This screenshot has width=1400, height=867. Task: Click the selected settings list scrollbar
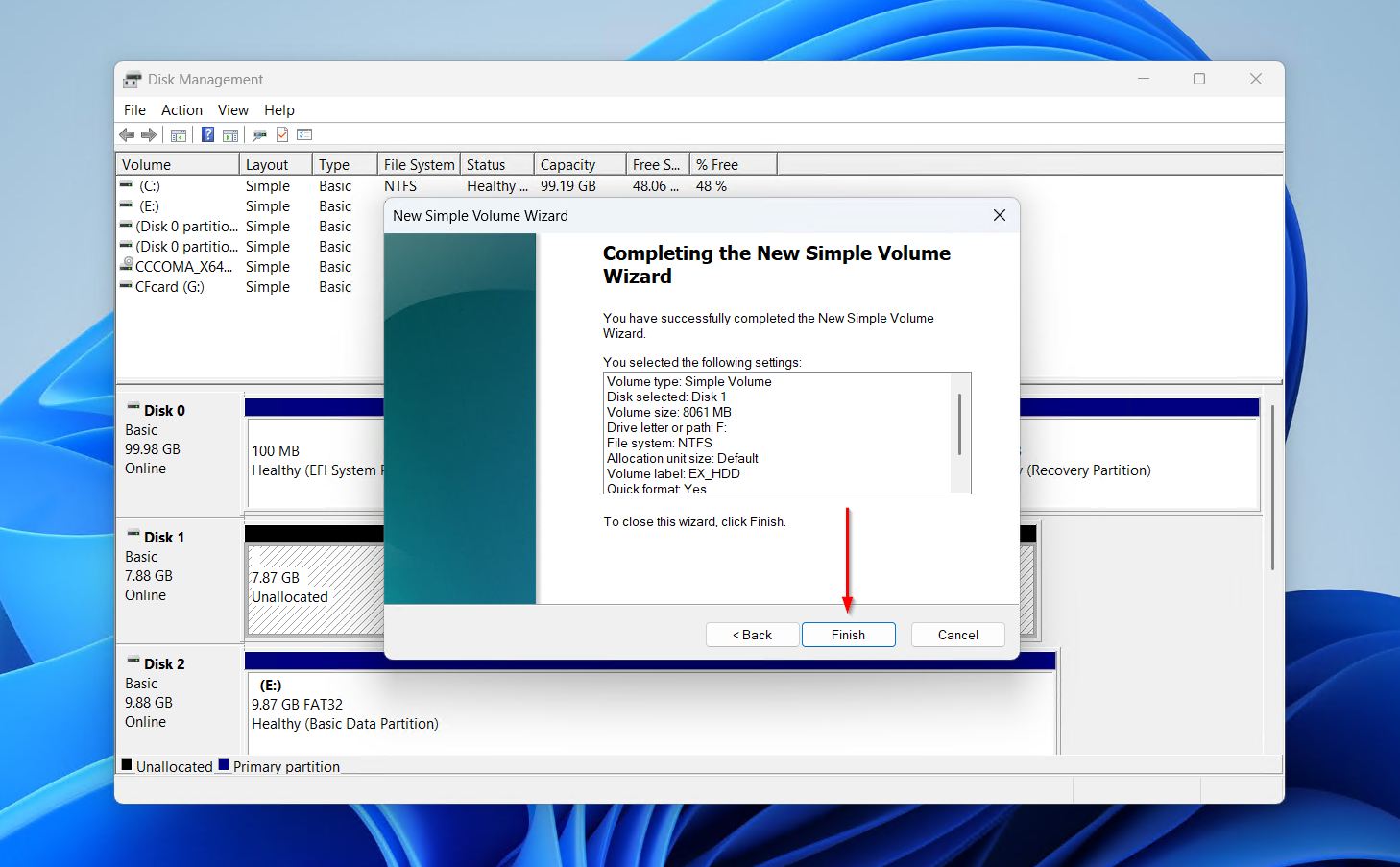coord(959,424)
